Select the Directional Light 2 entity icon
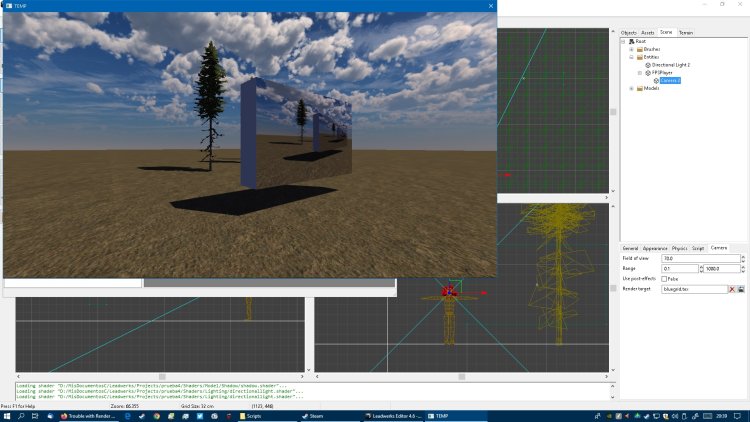750x422 pixels. pyautogui.click(x=648, y=64)
